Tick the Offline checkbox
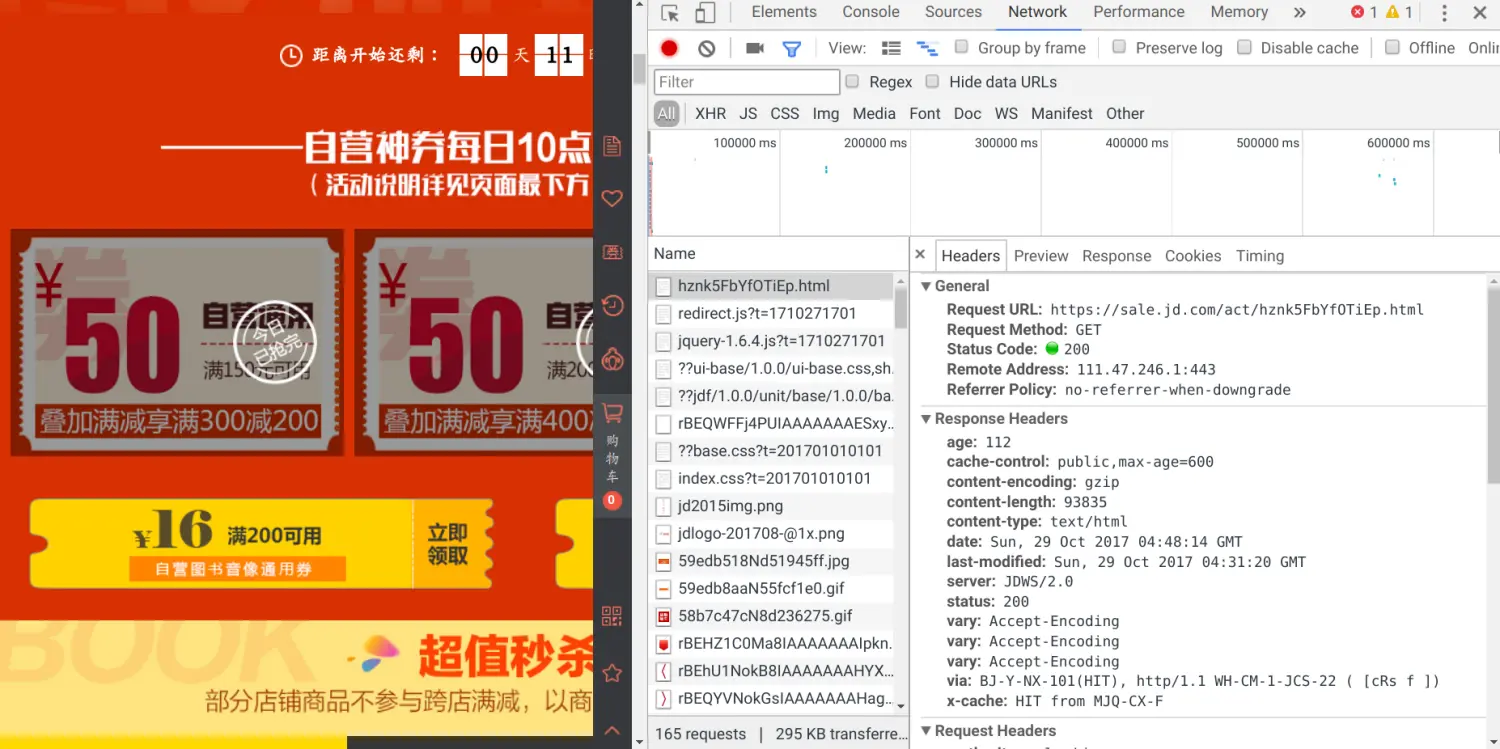1500x749 pixels. 1392,47
